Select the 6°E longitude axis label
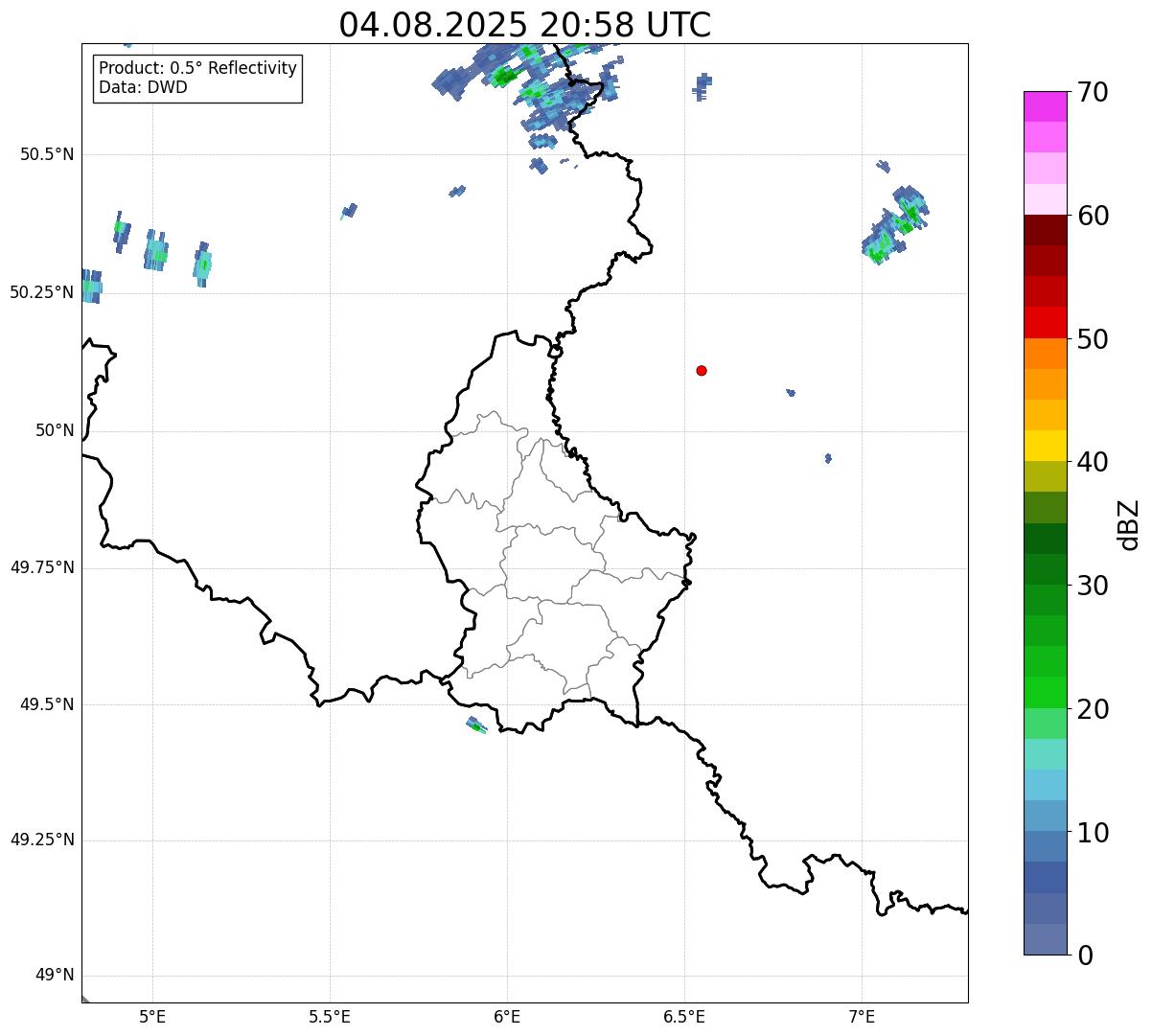The width and height of the screenshot is (1152, 1036). click(x=507, y=1016)
